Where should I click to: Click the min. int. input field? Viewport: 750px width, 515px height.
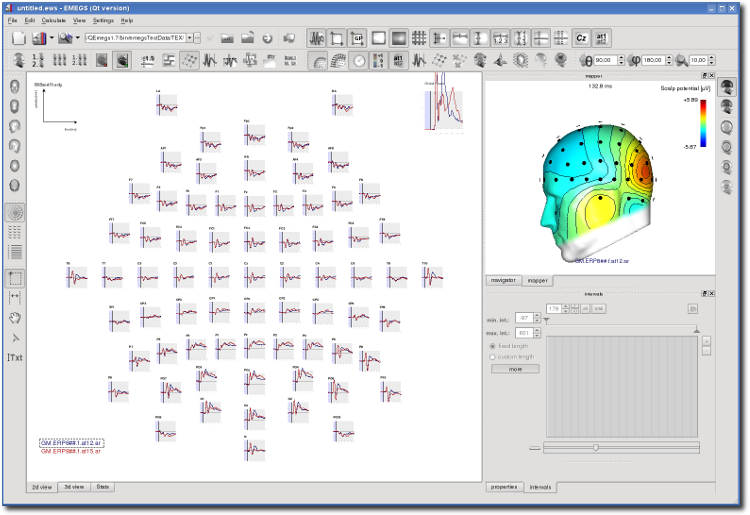[523, 318]
